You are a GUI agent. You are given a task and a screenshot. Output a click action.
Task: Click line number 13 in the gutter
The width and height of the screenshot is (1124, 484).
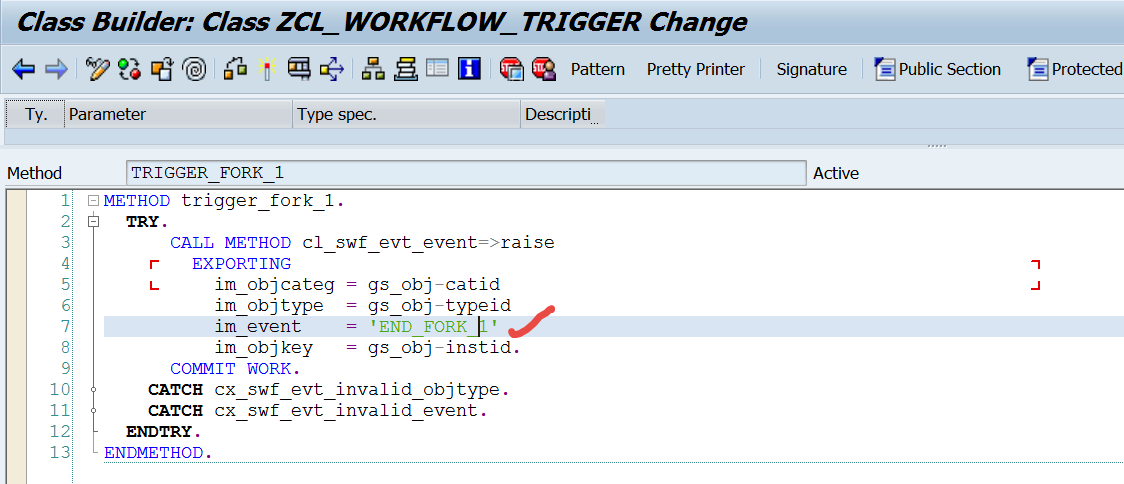pos(62,453)
